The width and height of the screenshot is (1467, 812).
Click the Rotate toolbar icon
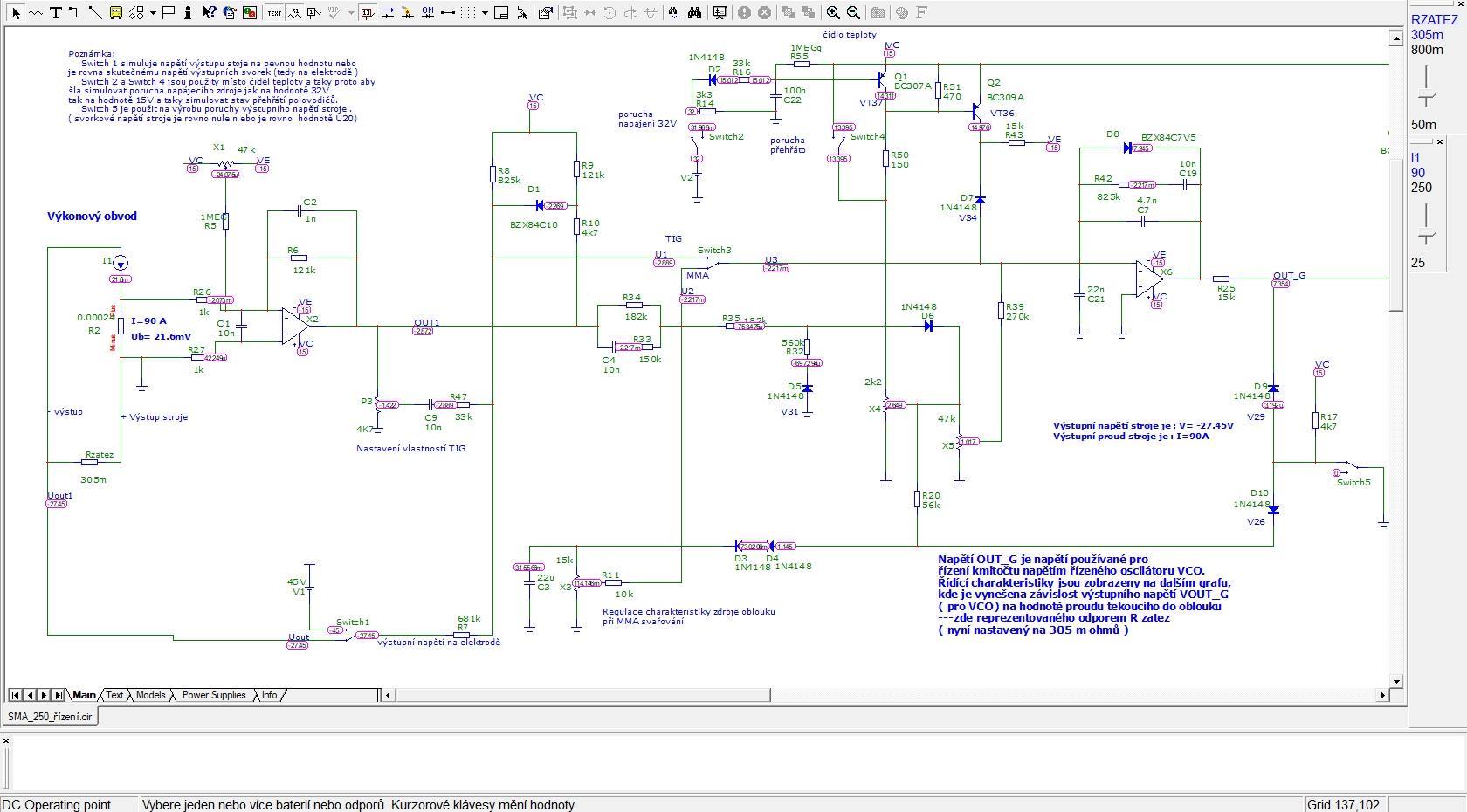click(x=610, y=13)
